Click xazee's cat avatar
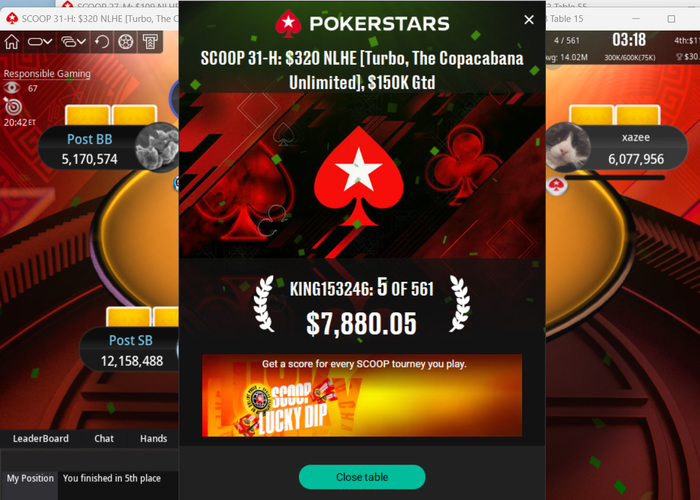700x500 pixels. click(x=568, y=146)
